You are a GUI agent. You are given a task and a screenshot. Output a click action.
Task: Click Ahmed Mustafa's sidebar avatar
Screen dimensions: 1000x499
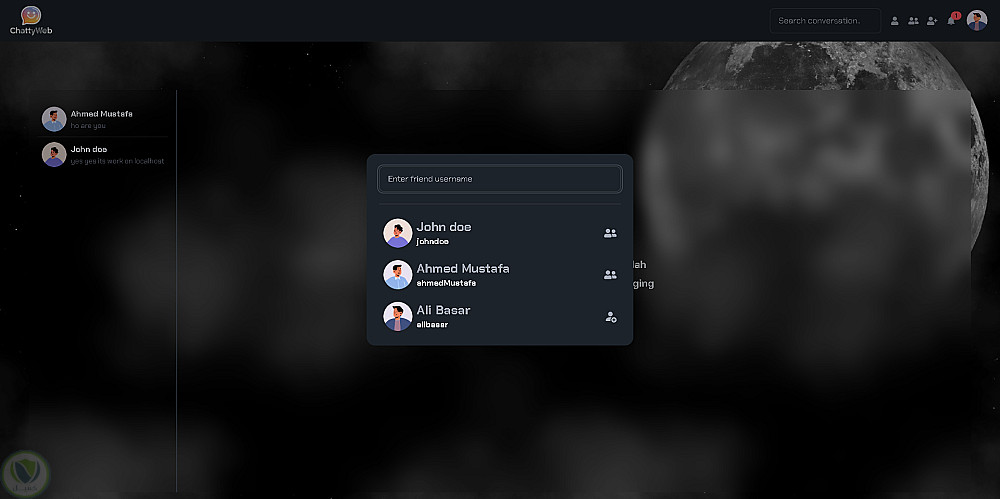[54, 119]
